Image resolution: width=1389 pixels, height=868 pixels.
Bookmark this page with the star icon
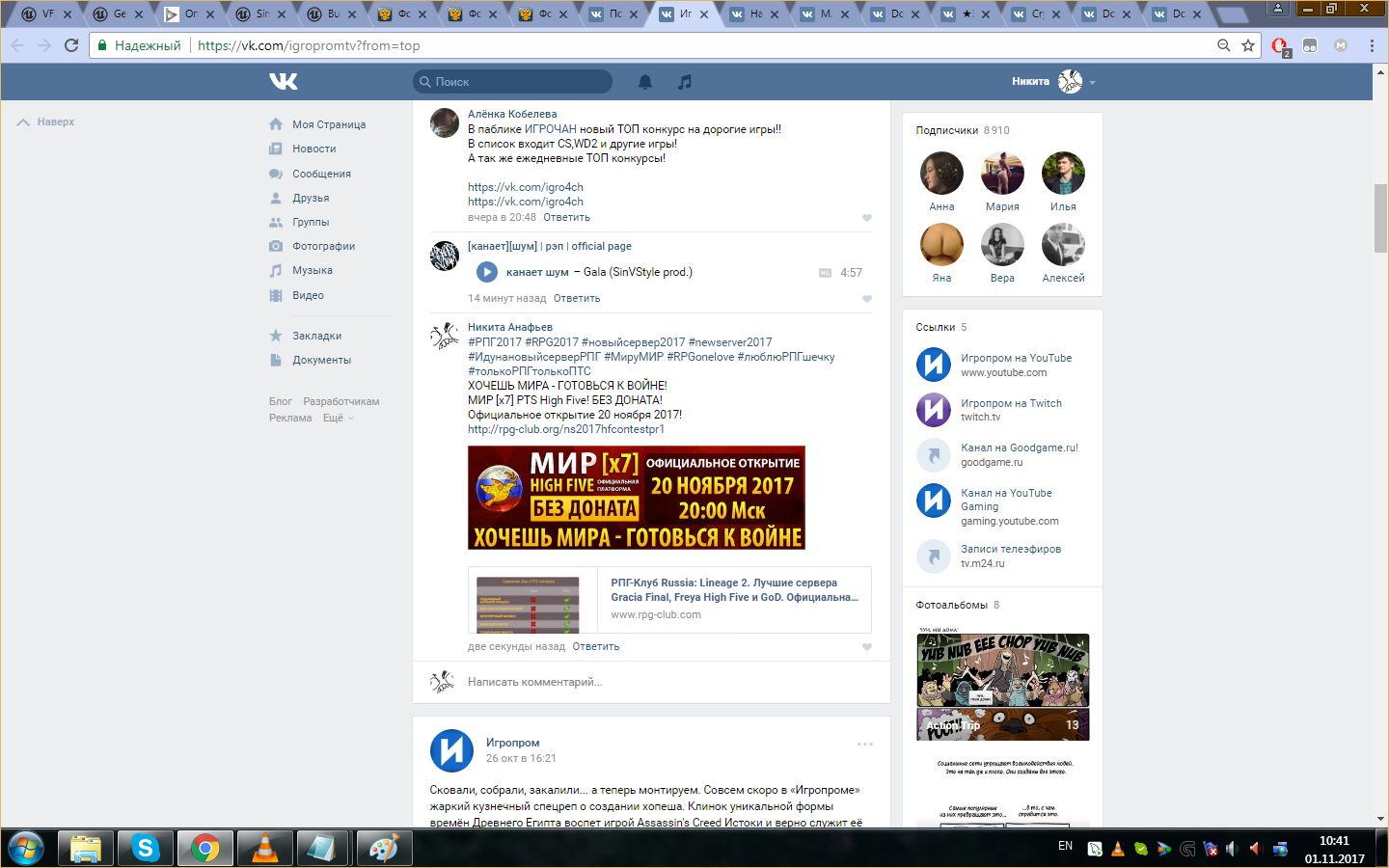click(x=1248, y=45)
